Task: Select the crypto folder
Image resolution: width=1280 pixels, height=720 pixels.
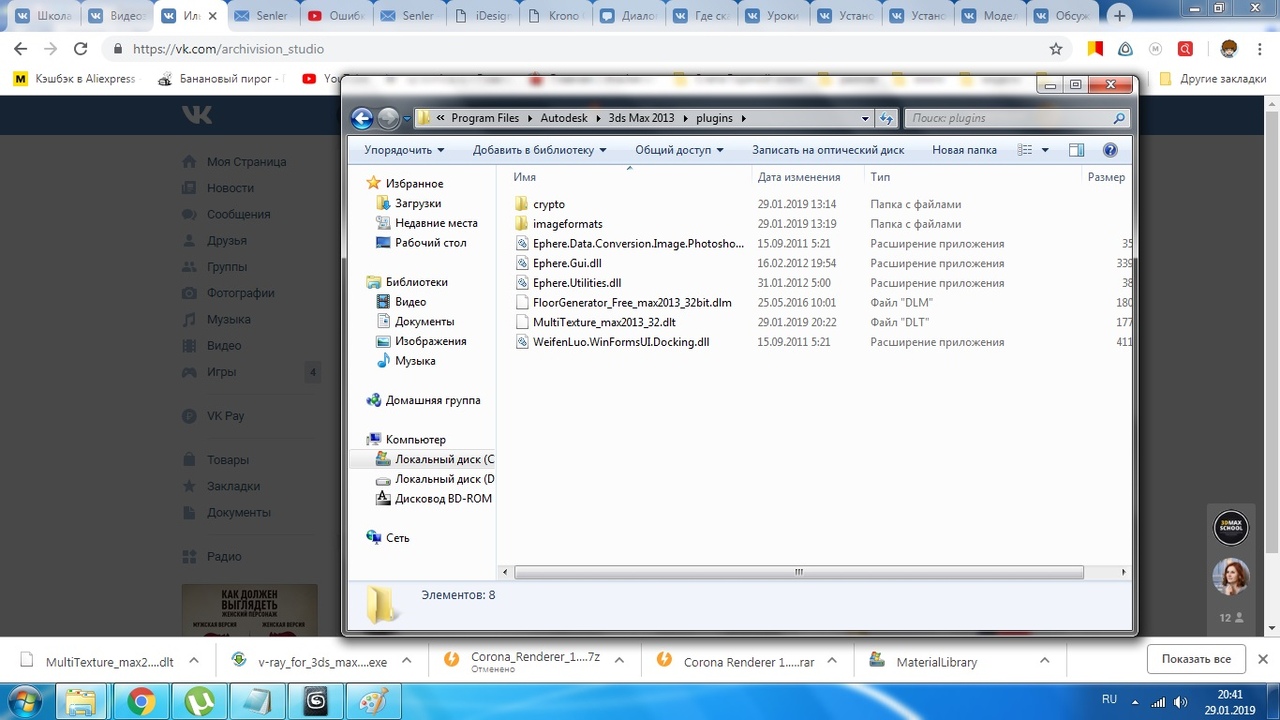Action: [549, 204]
